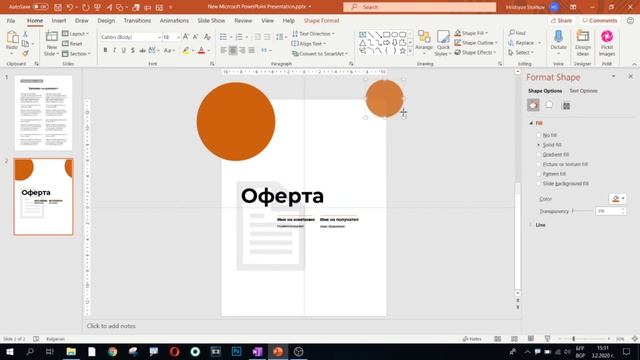Viewport: 640px width, 360px height.
Task: Click the Bullets list icon
Action: (x=223, y=37)
